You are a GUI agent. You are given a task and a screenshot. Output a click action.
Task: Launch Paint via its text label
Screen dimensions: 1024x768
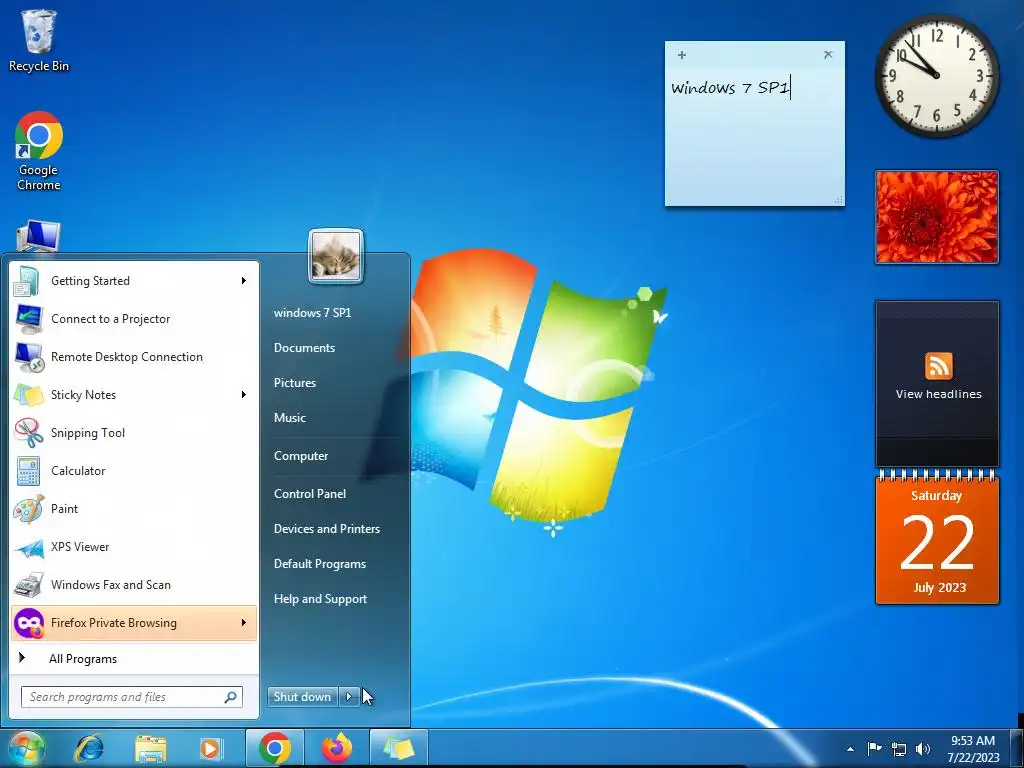65,509
